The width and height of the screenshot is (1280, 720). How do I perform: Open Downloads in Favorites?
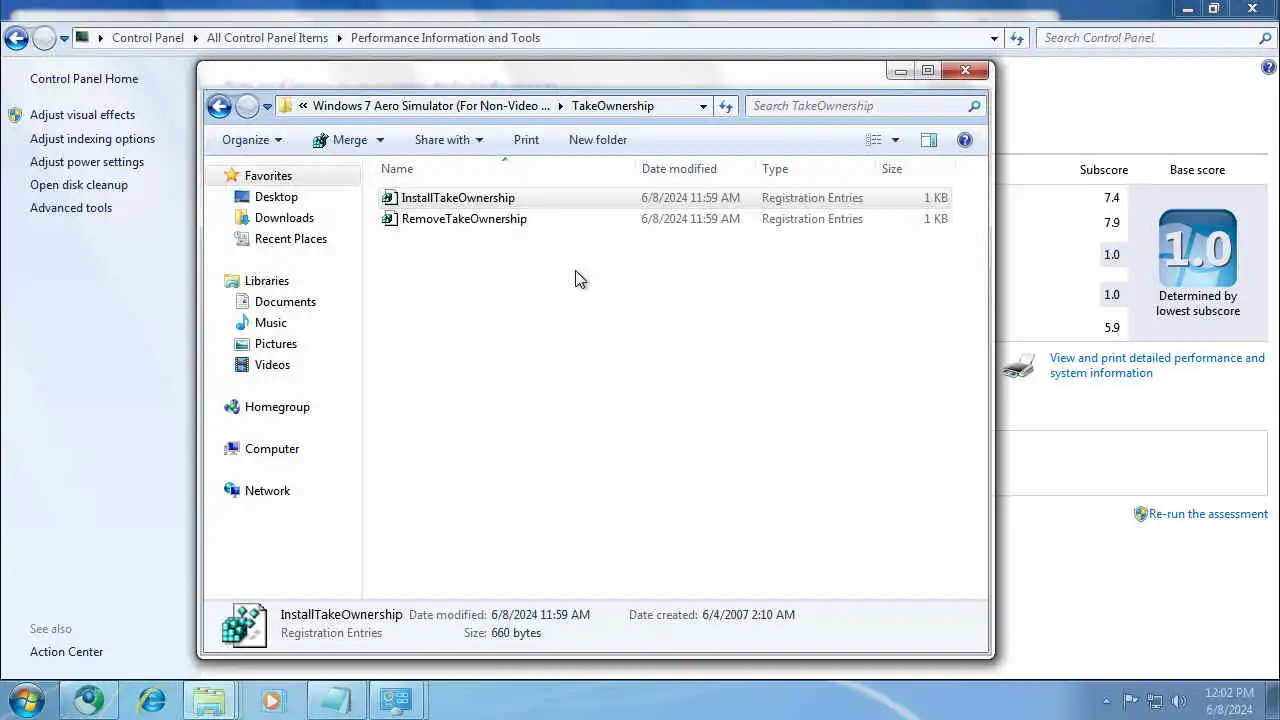coord(284,218)
